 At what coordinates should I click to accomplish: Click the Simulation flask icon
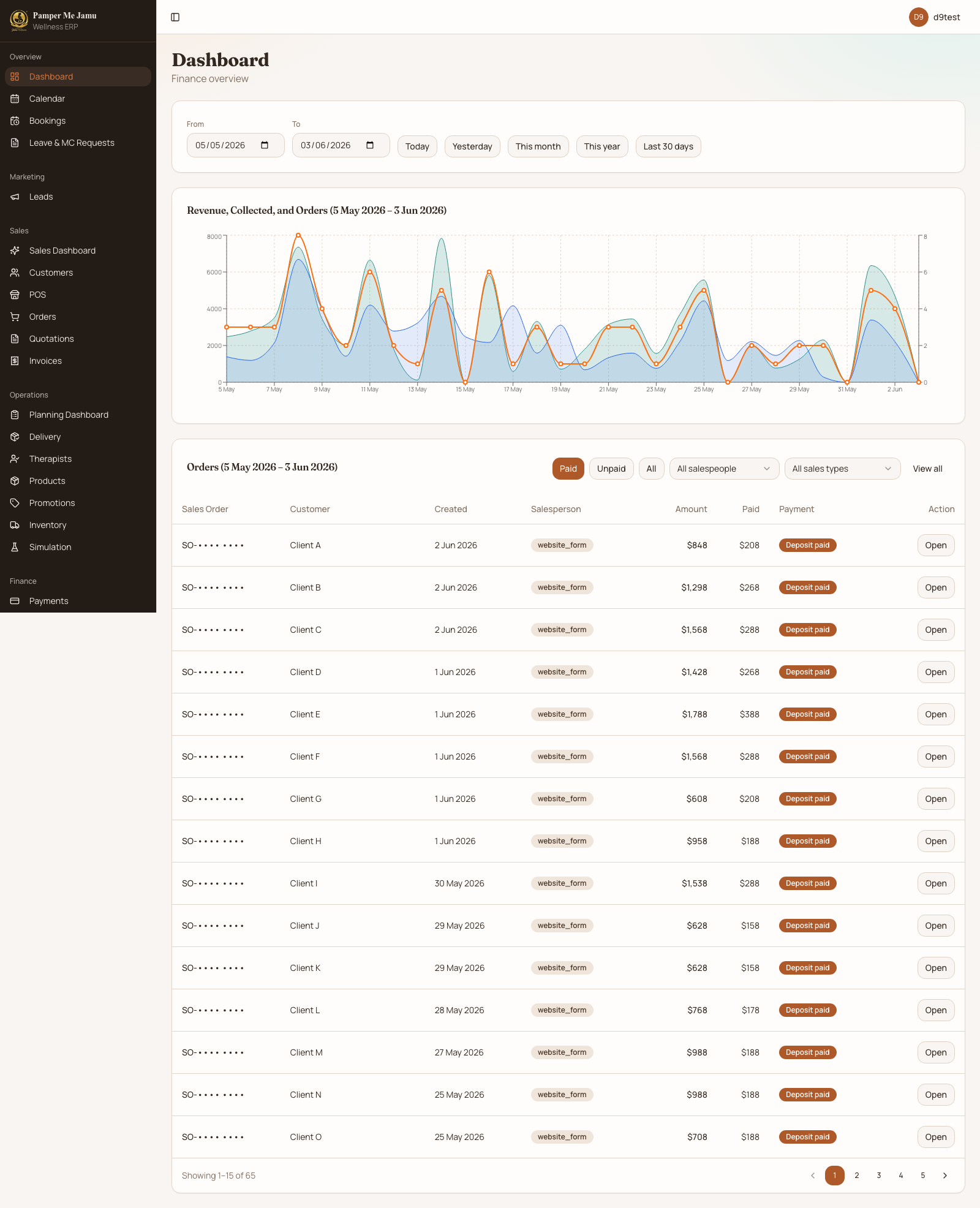point(15,547)
